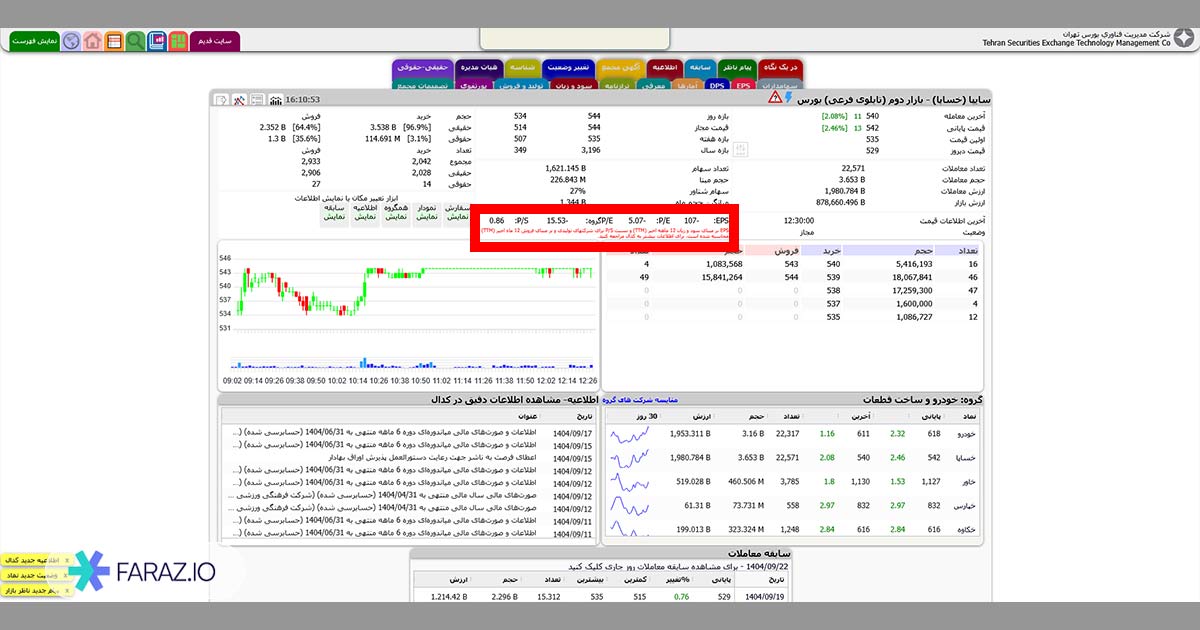The image size is (1200, 630).
Task: Open the home page via house icon
Action: coord(92,41)
